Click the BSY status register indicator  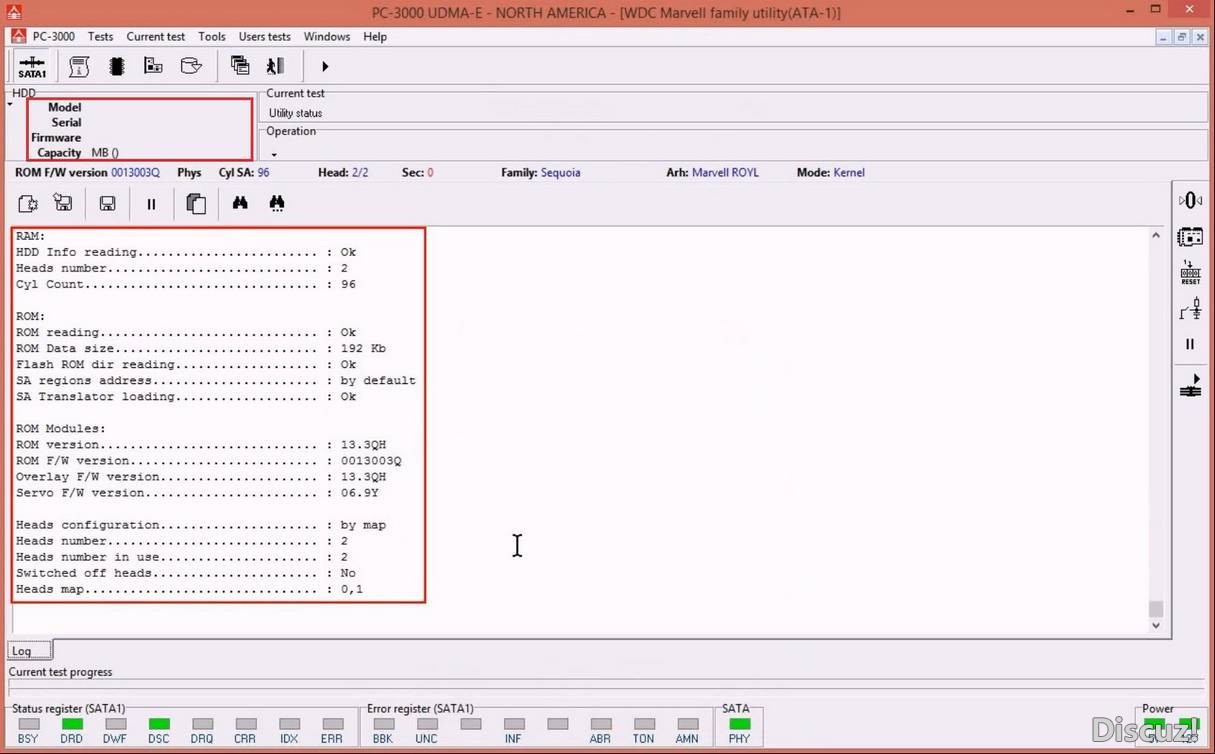coord(28,723)
